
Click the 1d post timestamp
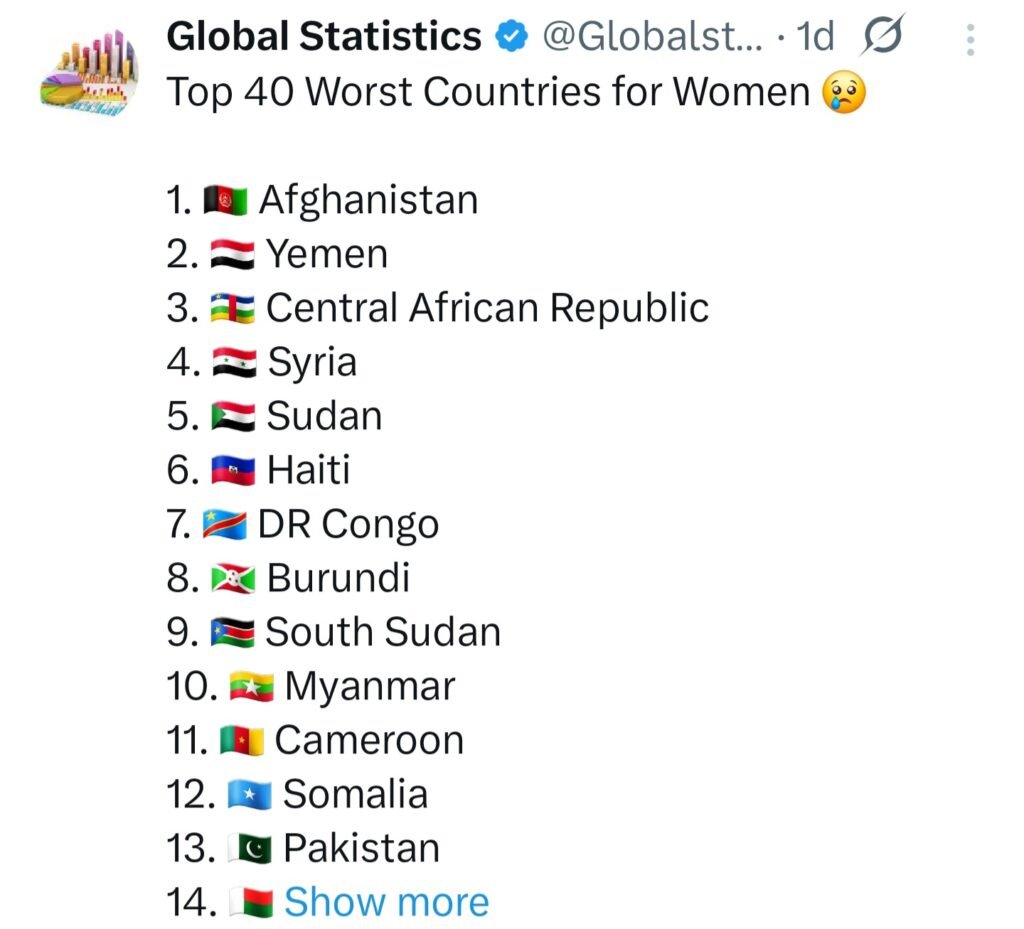(x=814, y=38)
